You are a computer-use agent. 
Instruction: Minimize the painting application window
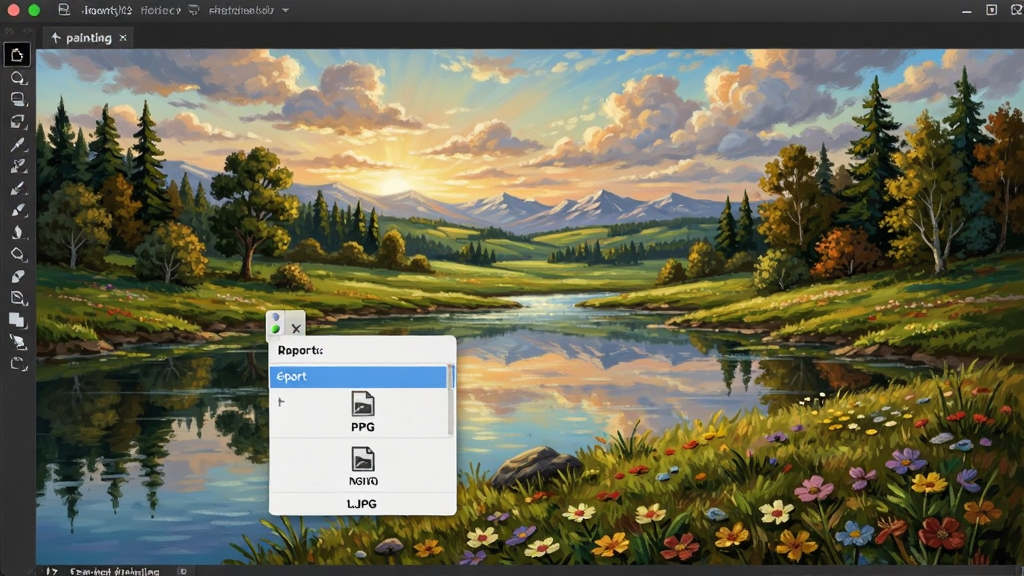[x=967, y=10]
